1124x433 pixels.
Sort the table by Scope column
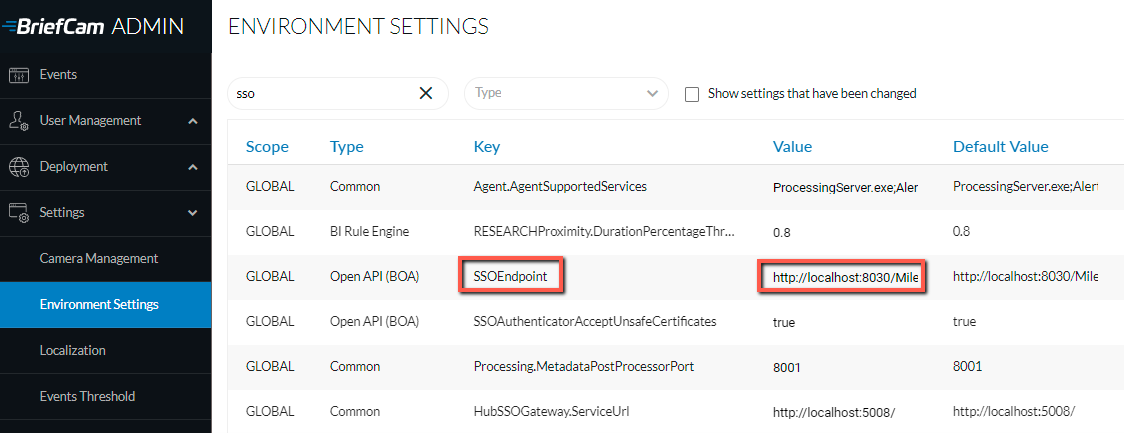pos(267,147)
